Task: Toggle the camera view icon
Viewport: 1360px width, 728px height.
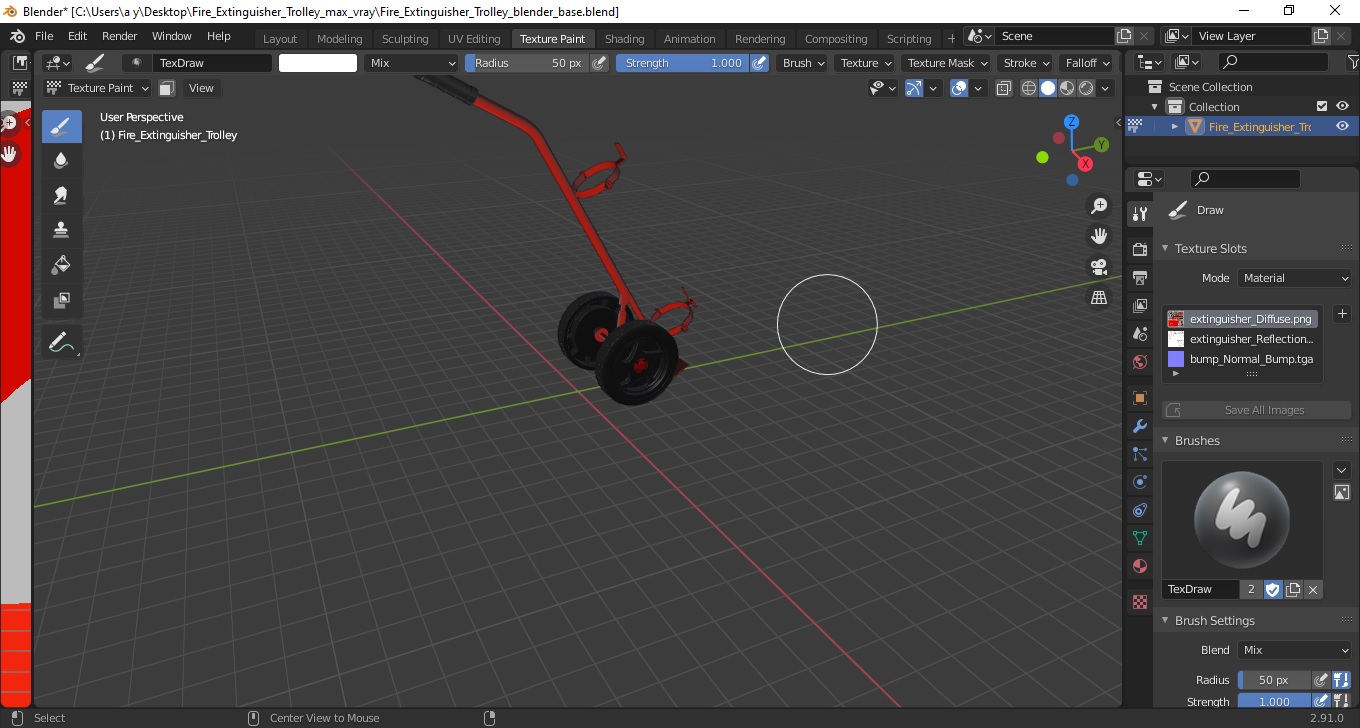Action: 1099,267
